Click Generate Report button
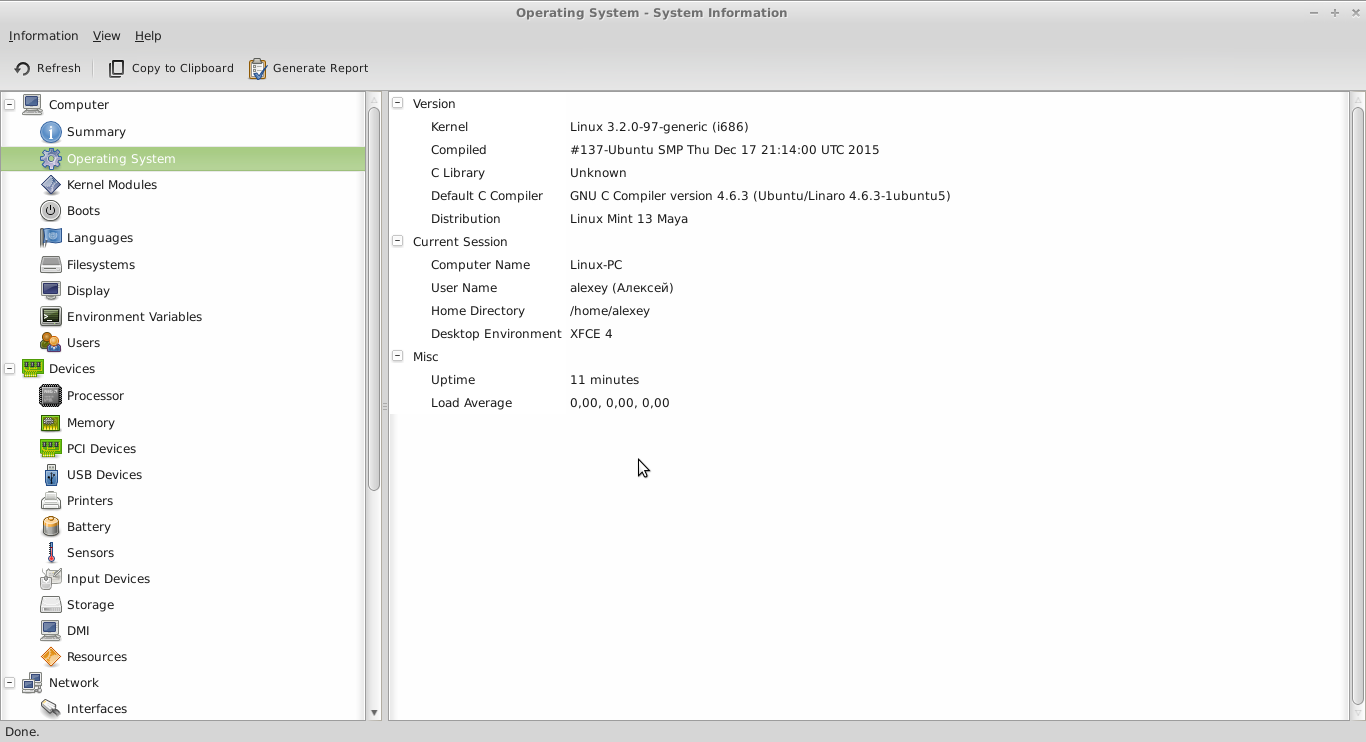This screenshot has width=1366, height=742. pyautogui.click(x=309, y=68)
